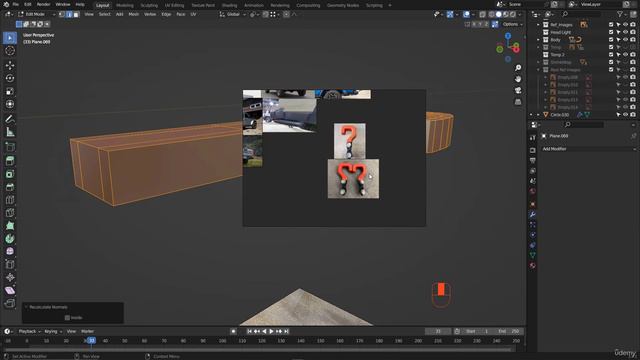
Task: Select the Rip Region tool
Action: tap(10, 303)
